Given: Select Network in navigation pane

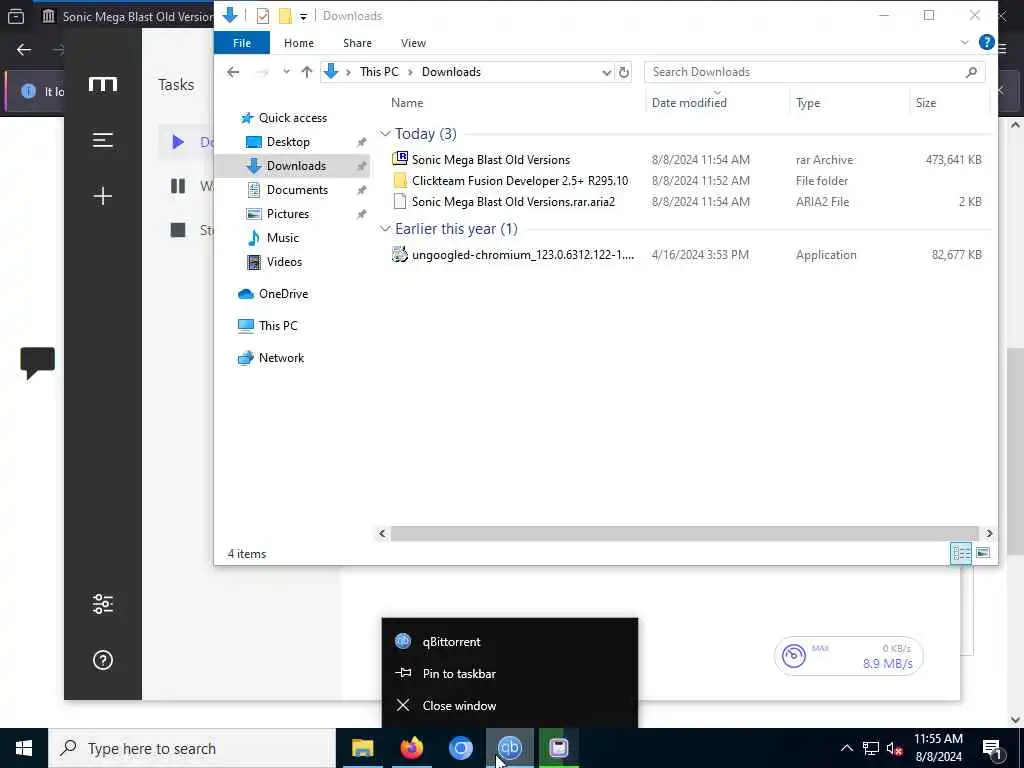Looking at the screenshot, I should point(281,358).
